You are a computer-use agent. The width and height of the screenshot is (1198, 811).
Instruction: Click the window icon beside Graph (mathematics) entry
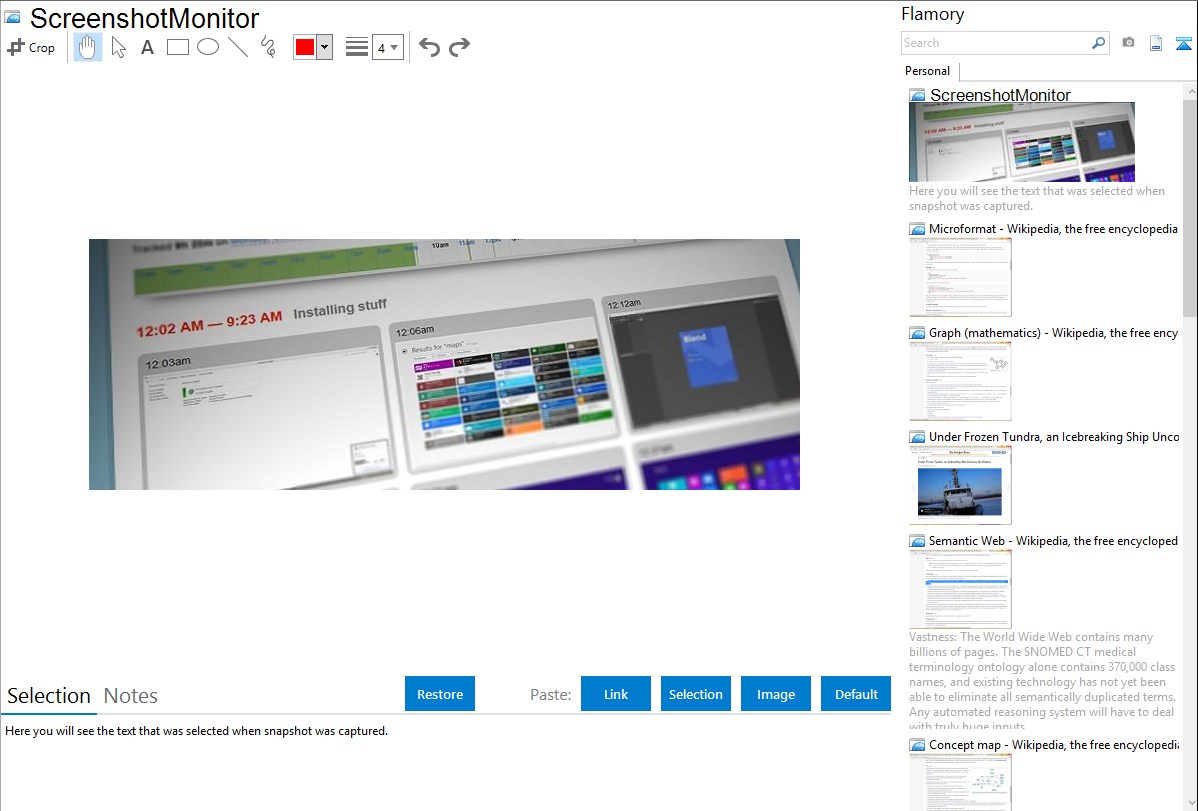point(917,333)
